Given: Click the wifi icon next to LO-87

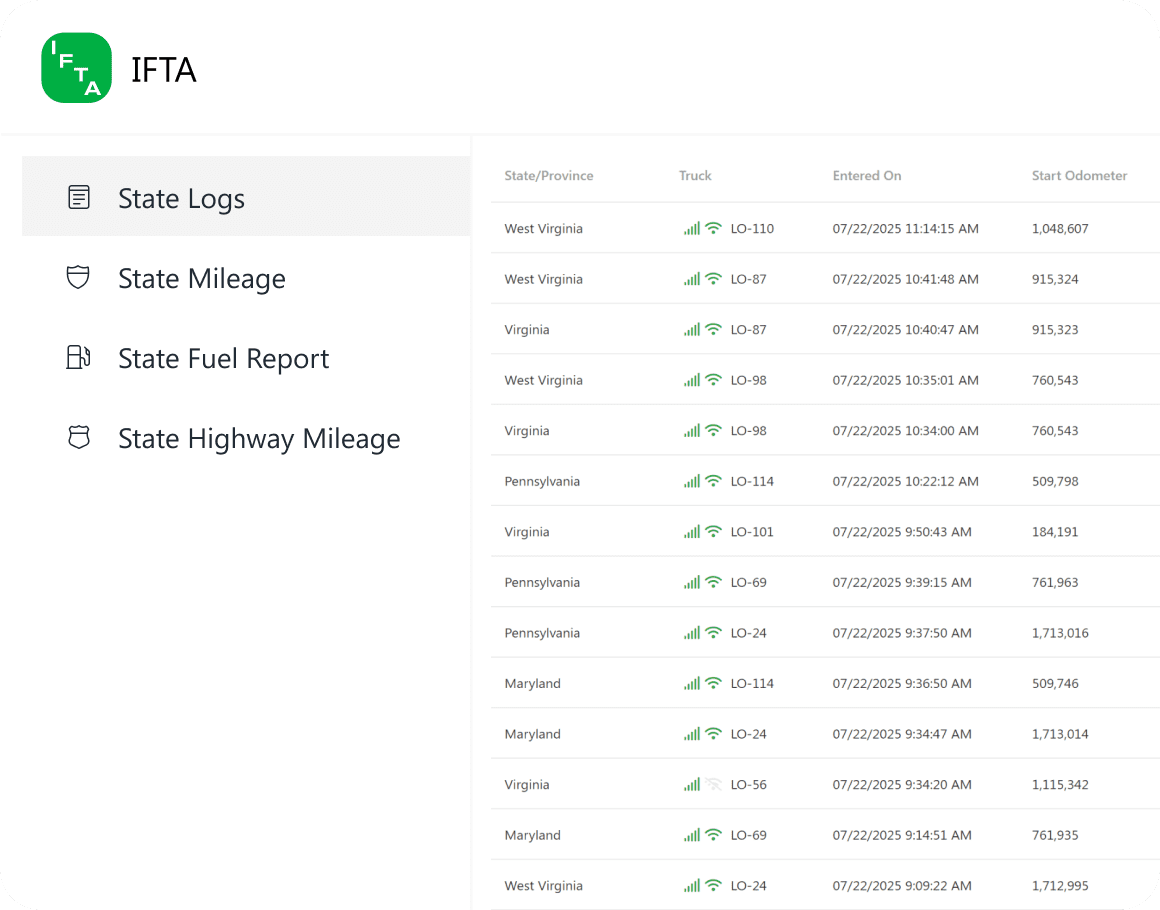Looking at the screenshot, I should click(714, 279).
